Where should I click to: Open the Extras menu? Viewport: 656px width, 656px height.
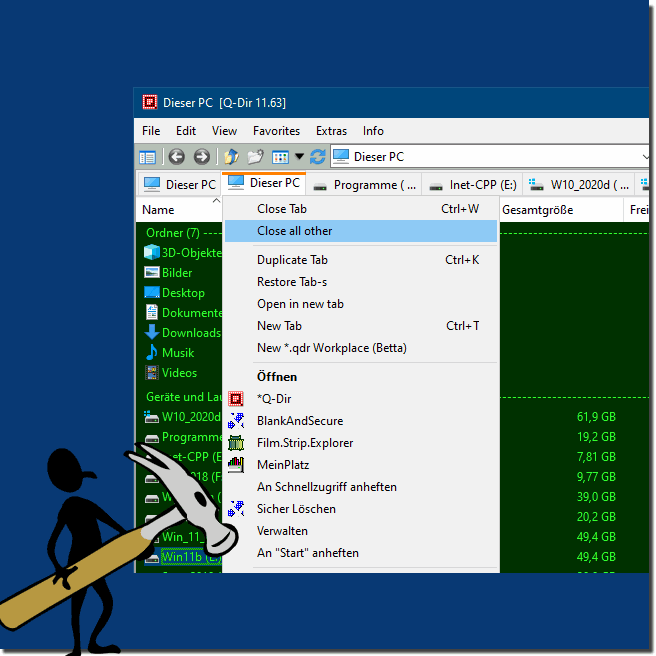click(331, 131)
